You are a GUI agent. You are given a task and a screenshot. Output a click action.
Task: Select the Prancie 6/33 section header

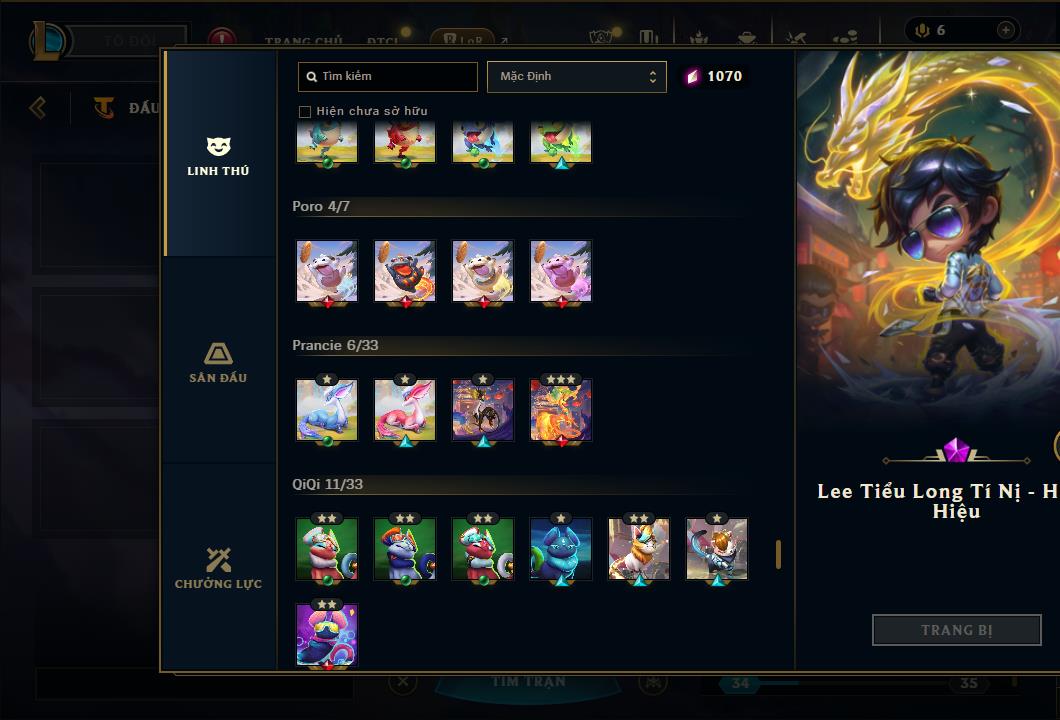tap(335, 345)
